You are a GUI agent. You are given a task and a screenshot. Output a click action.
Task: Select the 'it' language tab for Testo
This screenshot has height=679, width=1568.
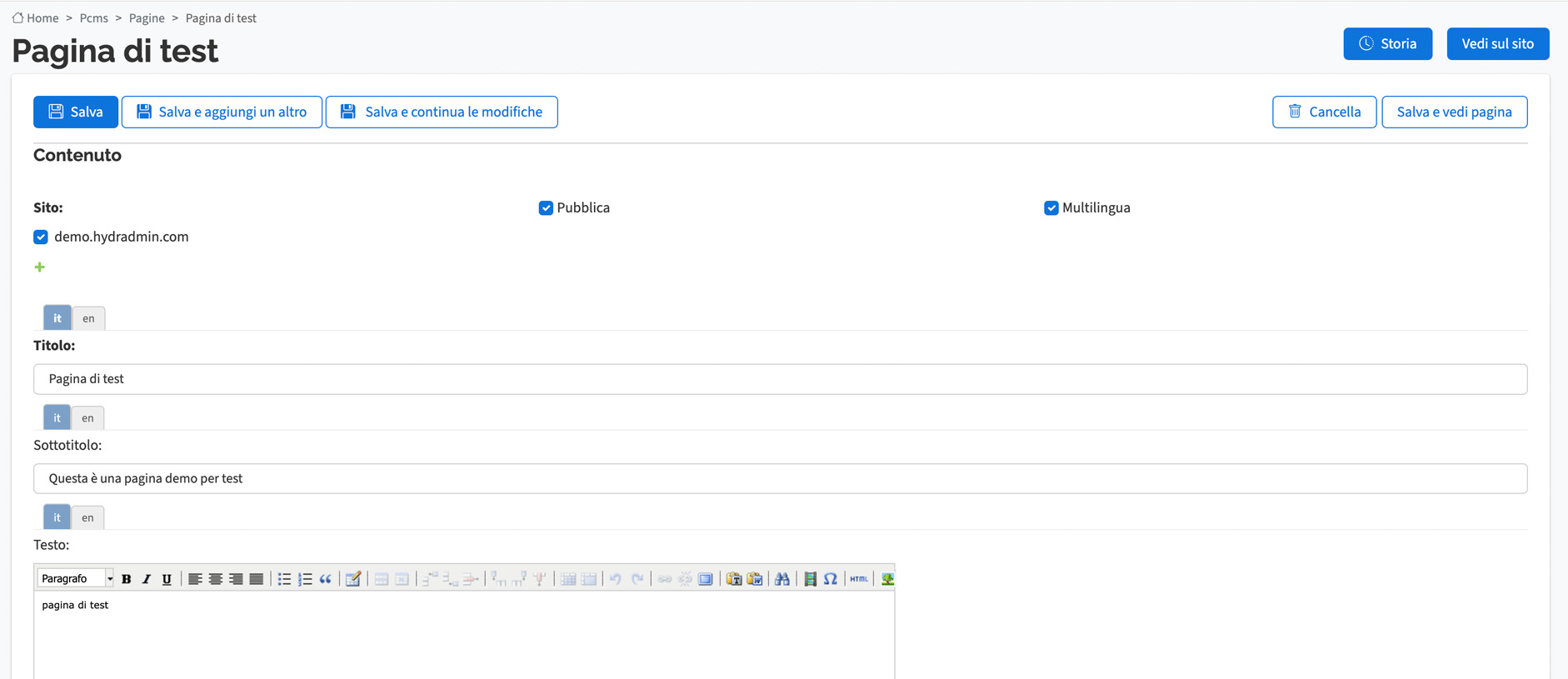[57, 517]
